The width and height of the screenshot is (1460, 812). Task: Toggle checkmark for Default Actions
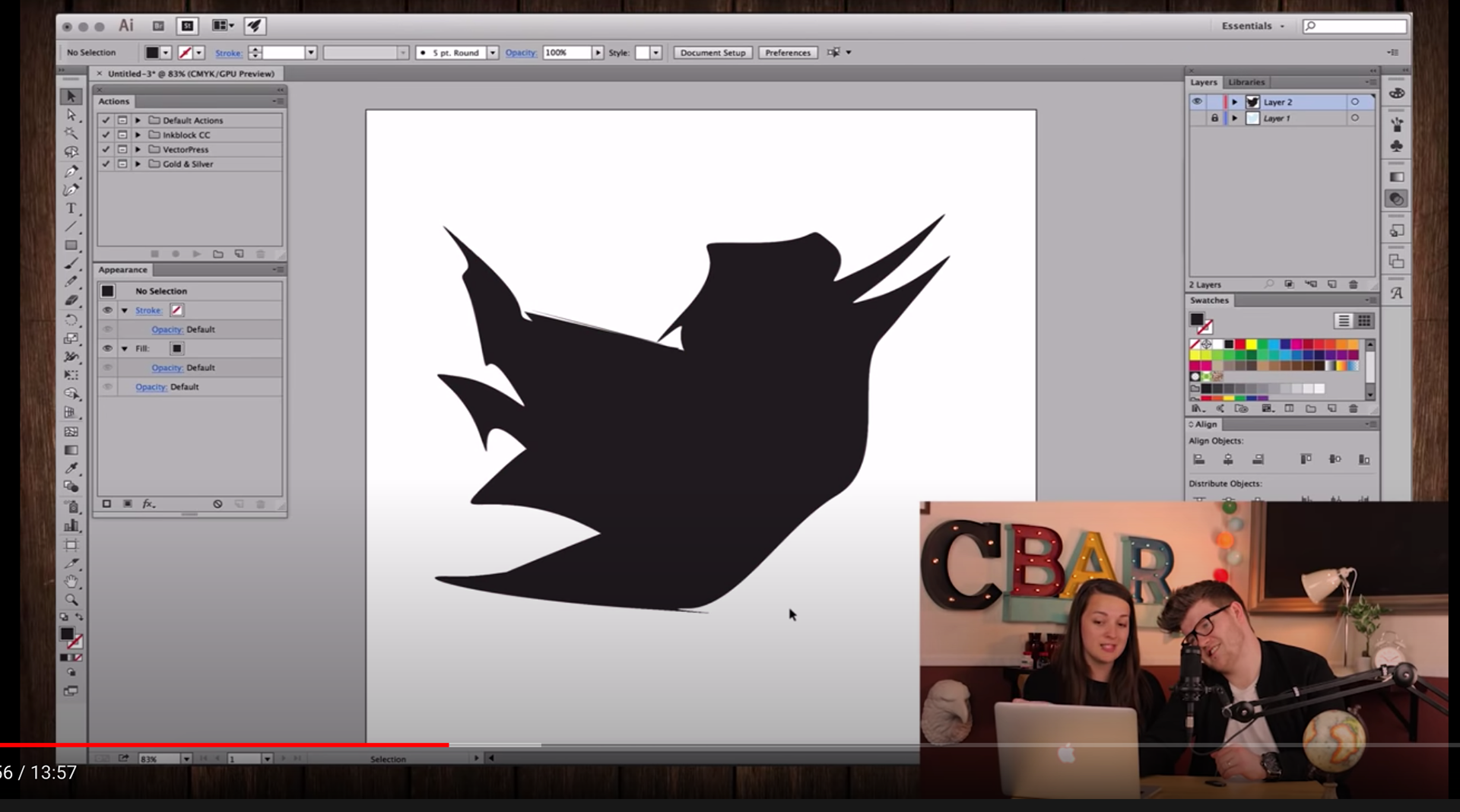tap(106, 120)
